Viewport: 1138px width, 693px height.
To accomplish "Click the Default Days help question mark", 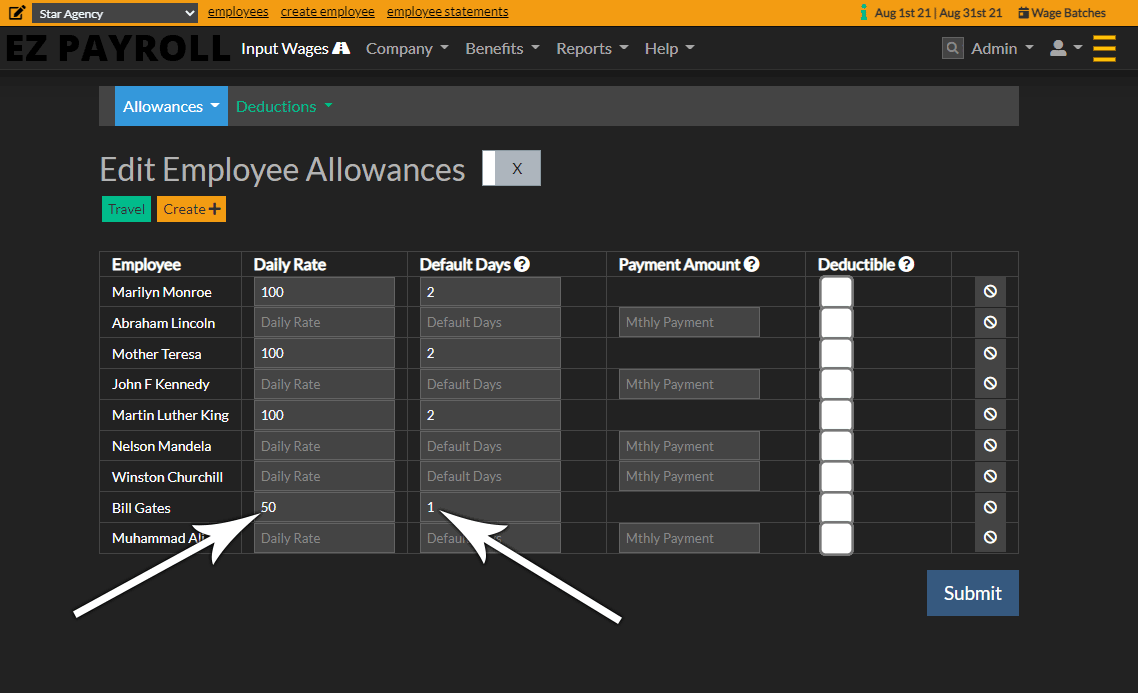I will (522, 264).
